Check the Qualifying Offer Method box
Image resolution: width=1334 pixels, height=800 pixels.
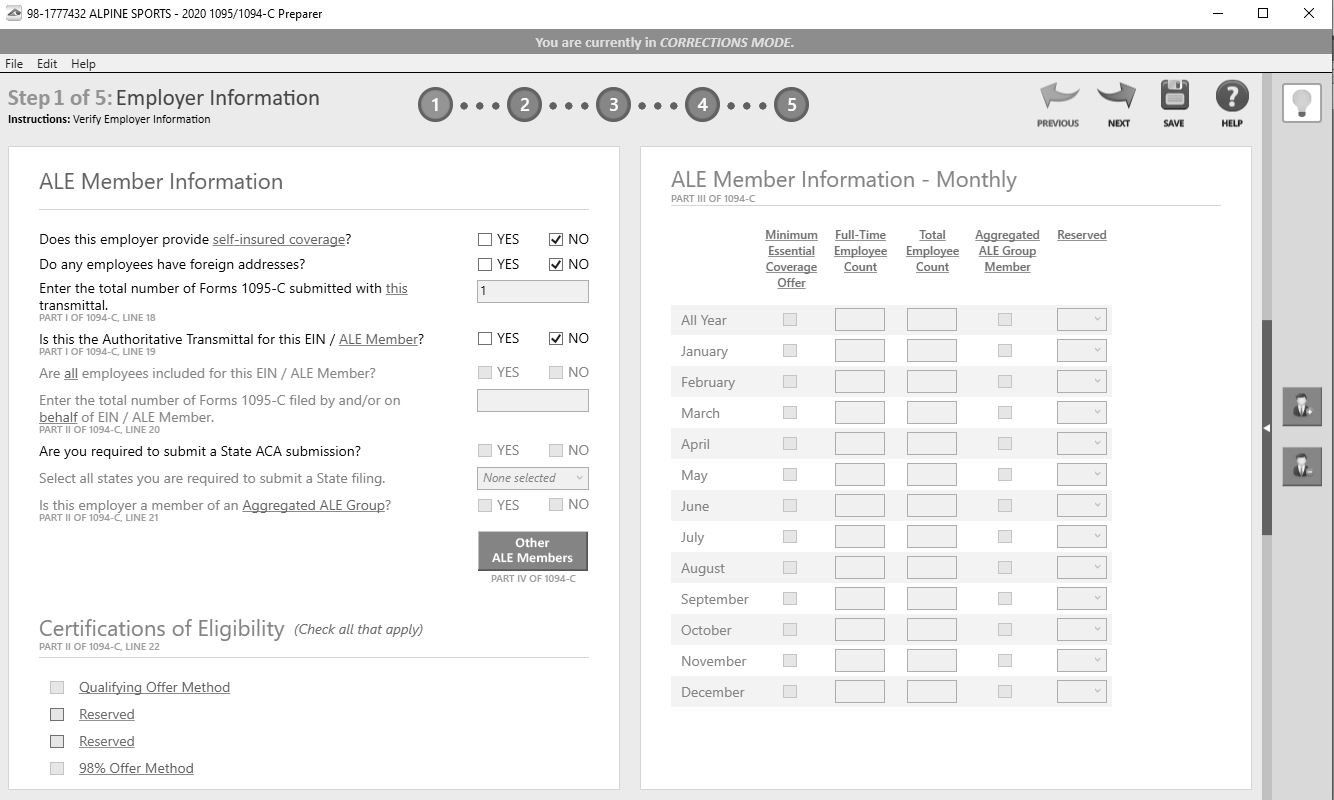click(x=57, y=687)
